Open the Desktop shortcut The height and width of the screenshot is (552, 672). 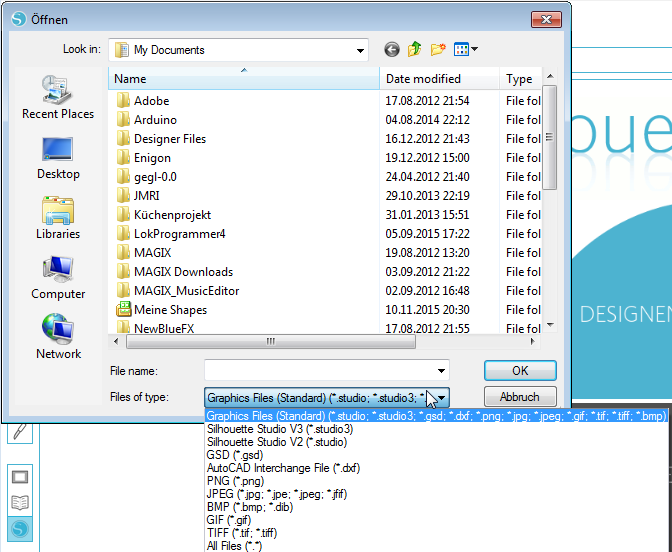click(x=58, y=159)
